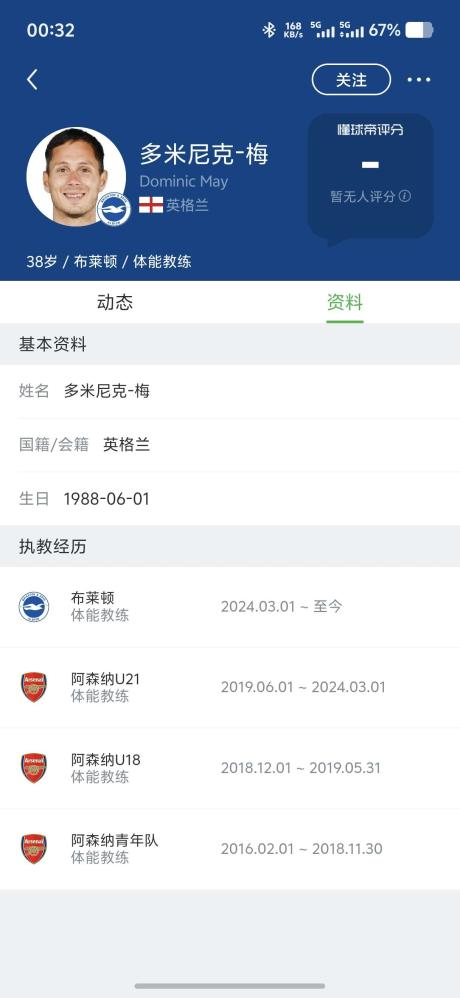This screenshot has height=998, width=460.
Task: Select the 阿森纳青年队 coaching entry
Action: click(230, 849)
